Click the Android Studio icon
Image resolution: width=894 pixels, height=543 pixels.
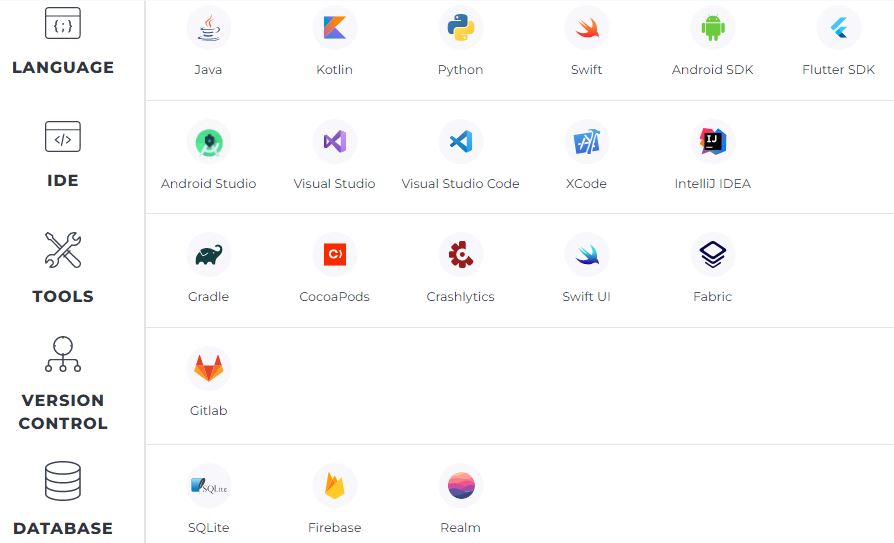(x=209, y=141)
